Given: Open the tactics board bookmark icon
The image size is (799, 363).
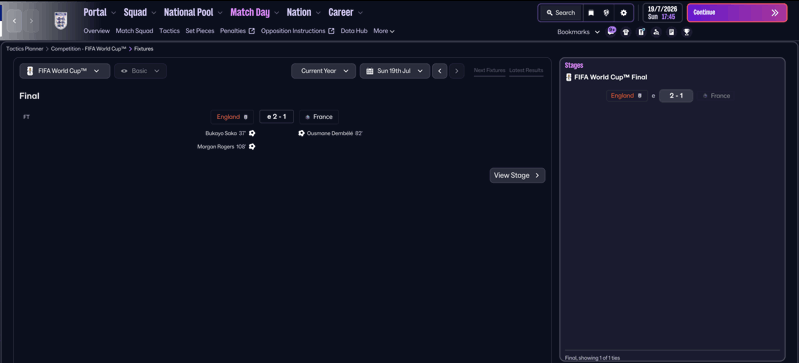Looking at the screenshot, I should pyautogui.click(x=641, y=32).
